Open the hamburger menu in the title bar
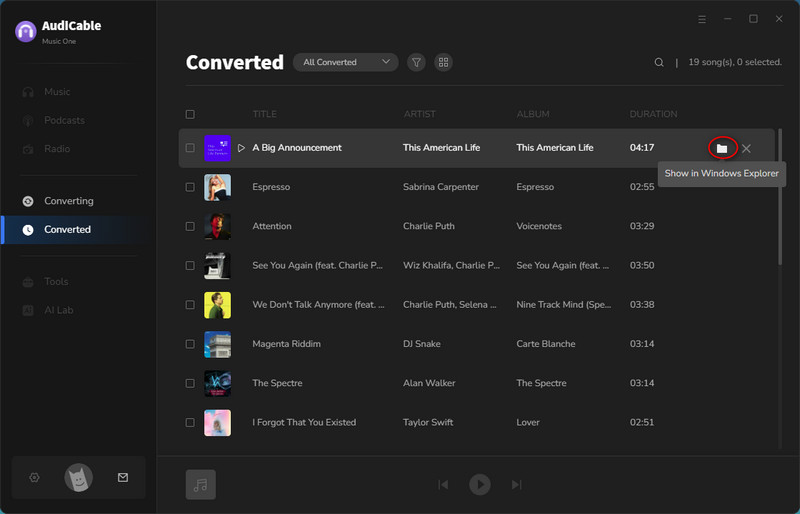This screenshot has width=800, height=514. [x=702, y=19]
